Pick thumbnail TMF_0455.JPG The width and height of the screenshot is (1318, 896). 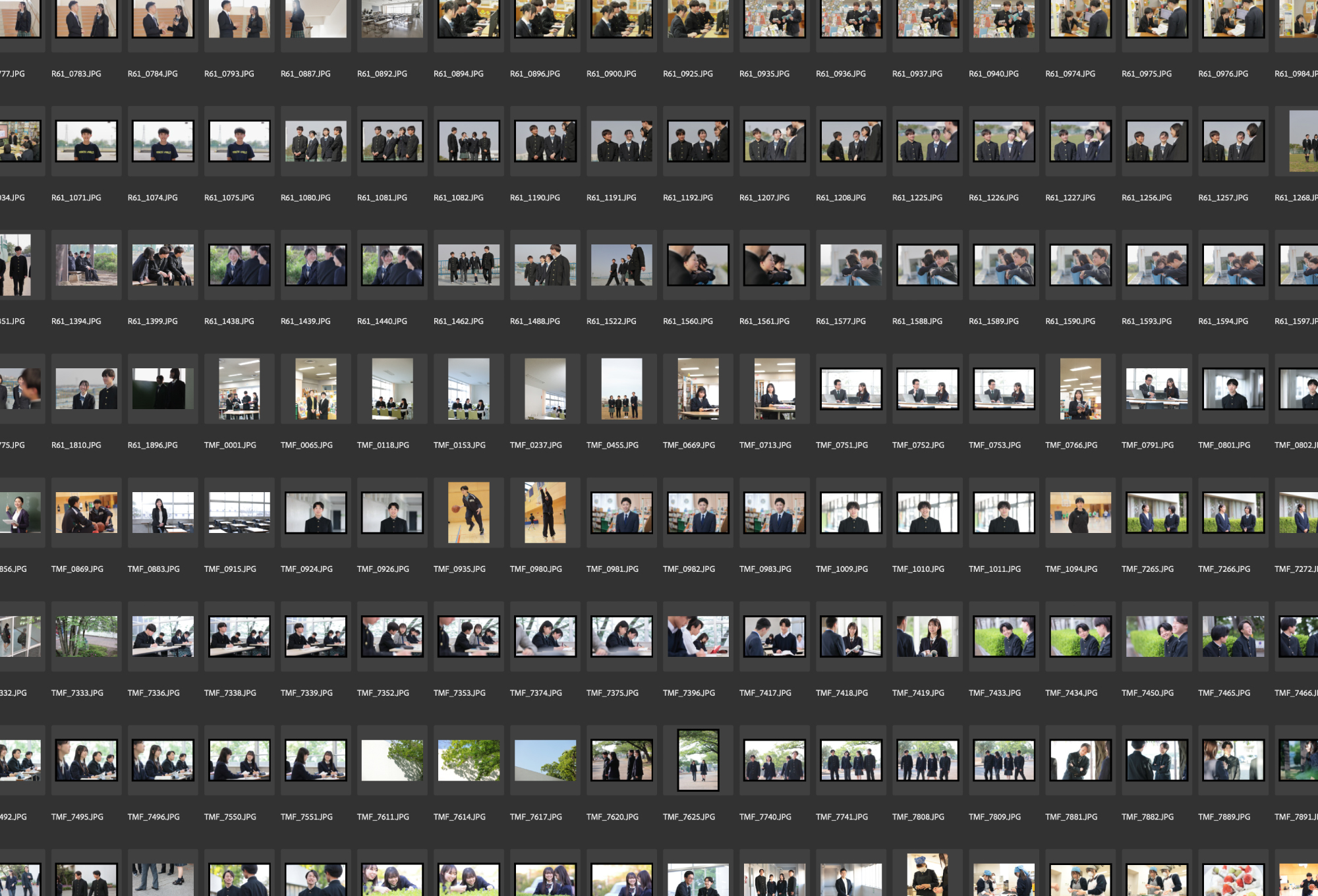[621, 389]
